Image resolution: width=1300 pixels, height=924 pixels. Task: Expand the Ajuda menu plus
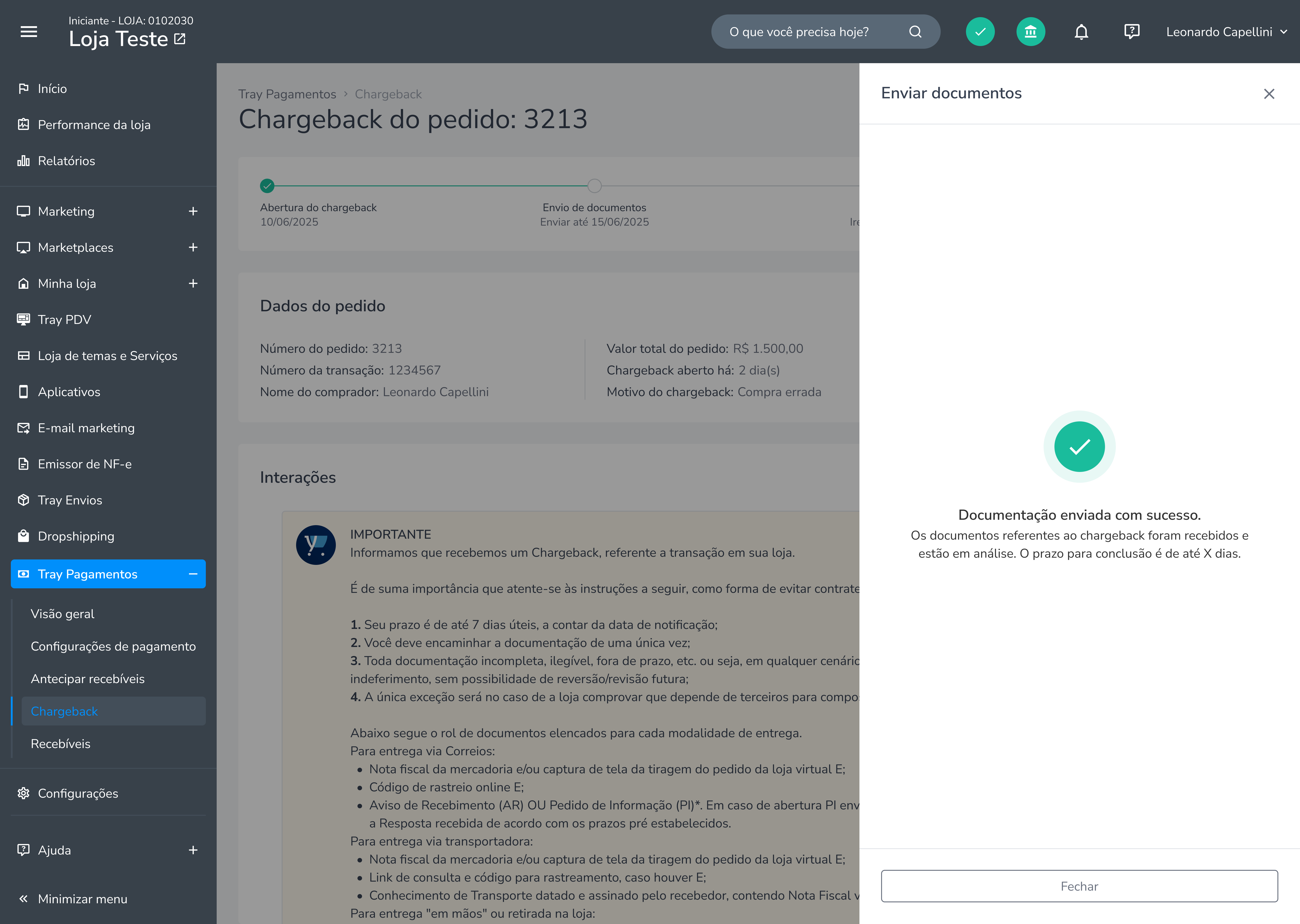click(x=193, y=850)
